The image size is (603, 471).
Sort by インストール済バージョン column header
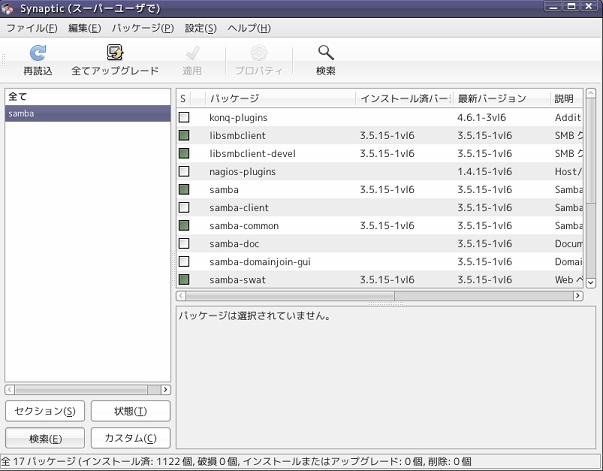click(x=405, y=98)
